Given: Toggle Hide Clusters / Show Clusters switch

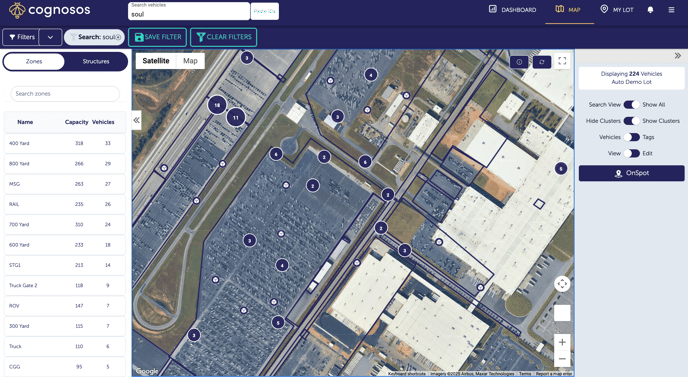Looking at the screenshot, I should [631, 121].
